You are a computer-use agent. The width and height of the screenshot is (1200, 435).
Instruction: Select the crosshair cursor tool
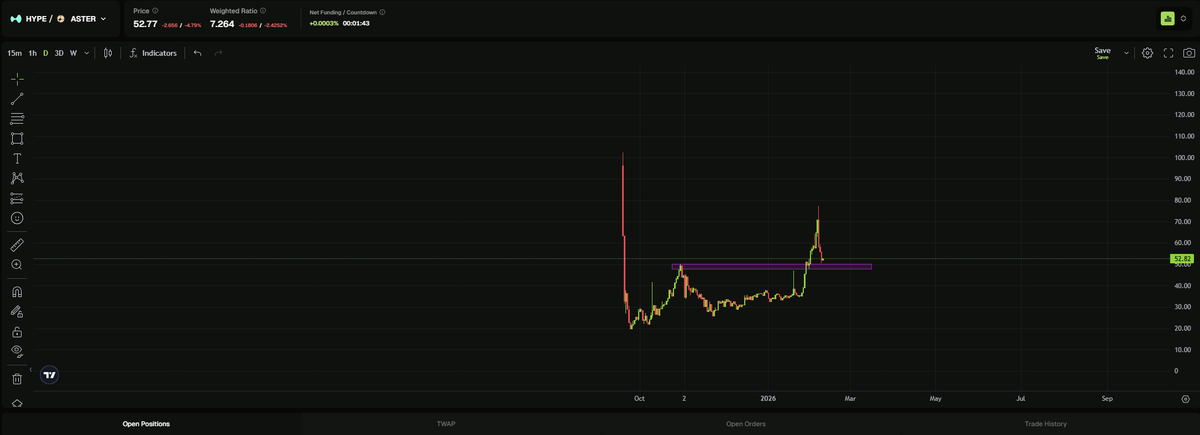tap(17, 78)
